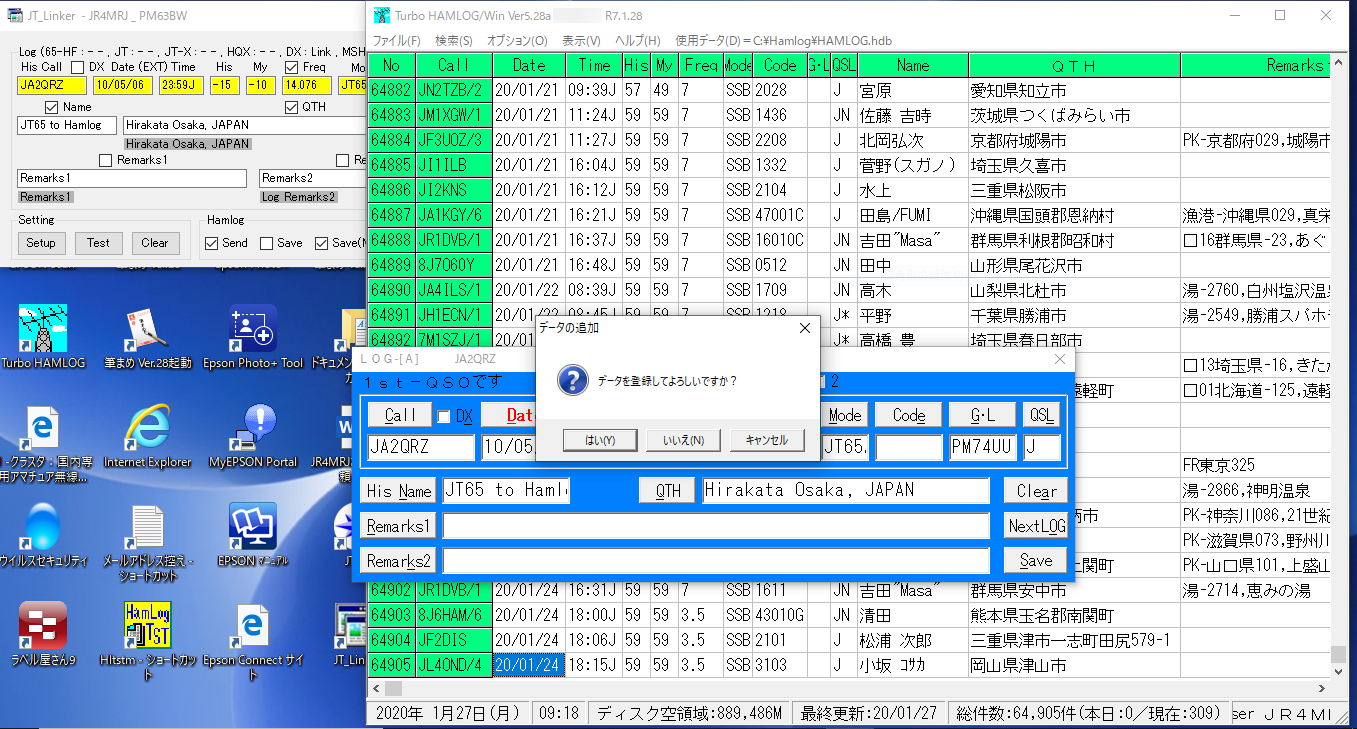This screenshot has height=729, width=1357.
Task: Open the オプション(O) menu
Action: click(x=517, y=41)
